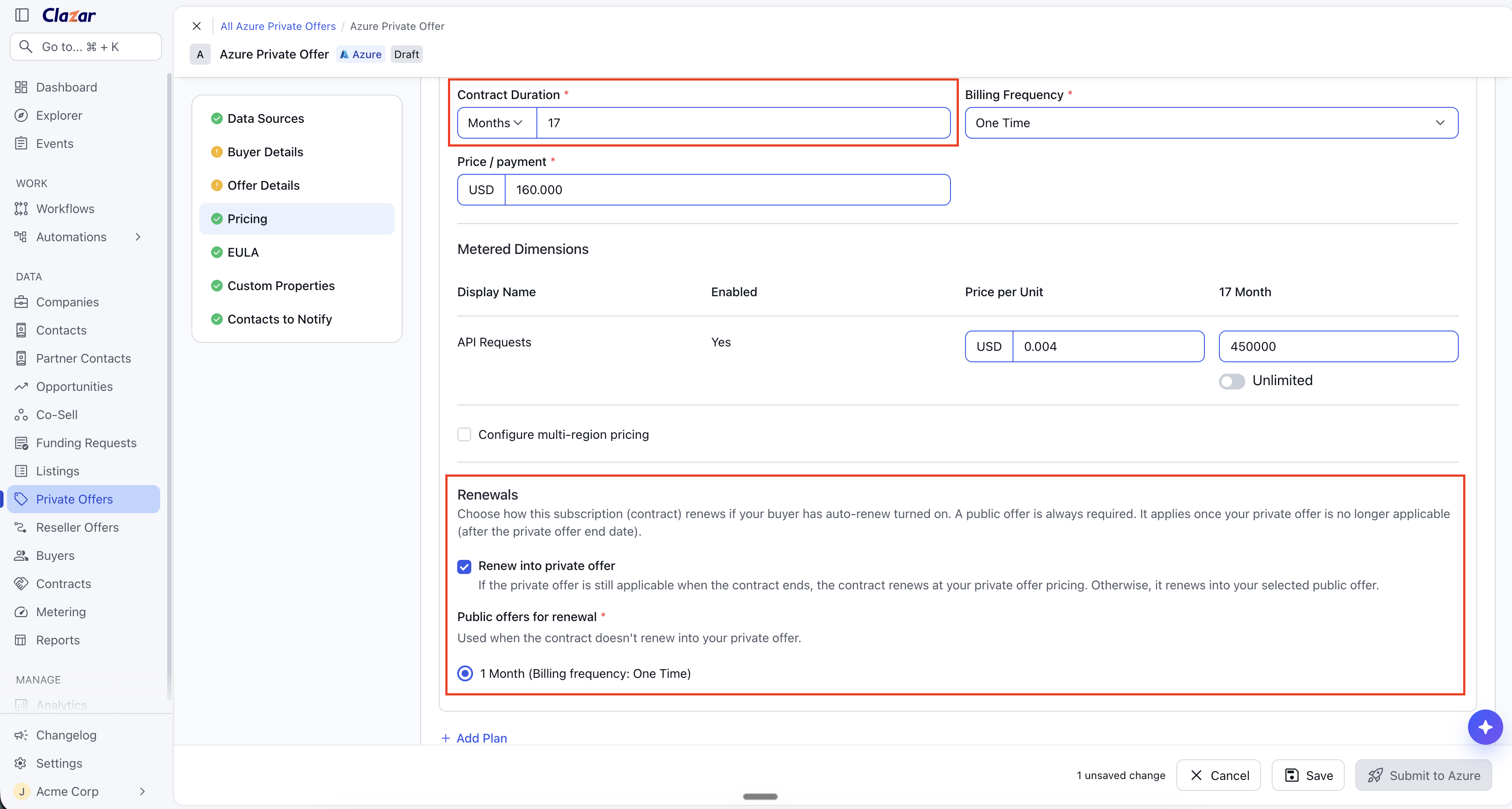This screenshot has height=809, width=1512.
Task: Close the Azure Private Offer panel
Action: click(197, 26)
